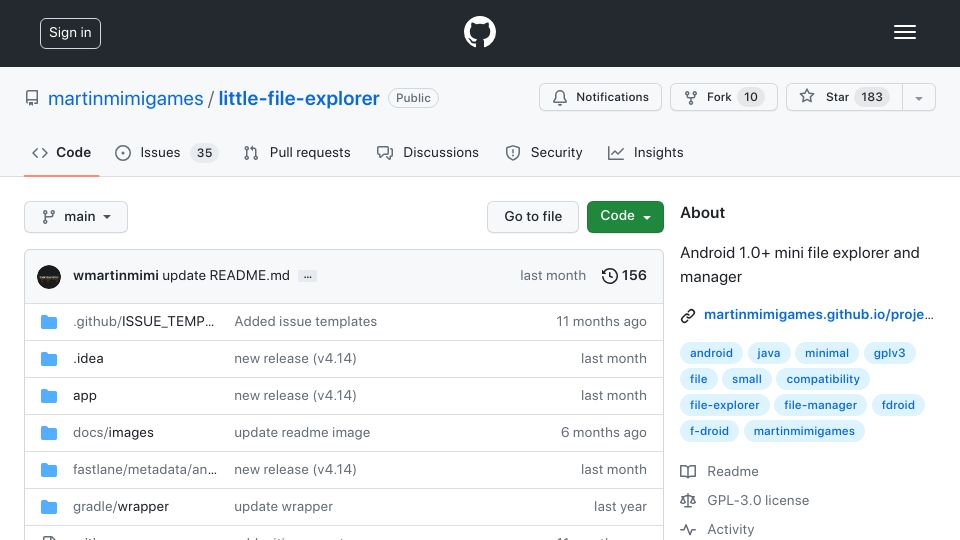This screenshot has height=540, width=960.
Task: Select the file-explorer topic tag
Action: point(724,405)
